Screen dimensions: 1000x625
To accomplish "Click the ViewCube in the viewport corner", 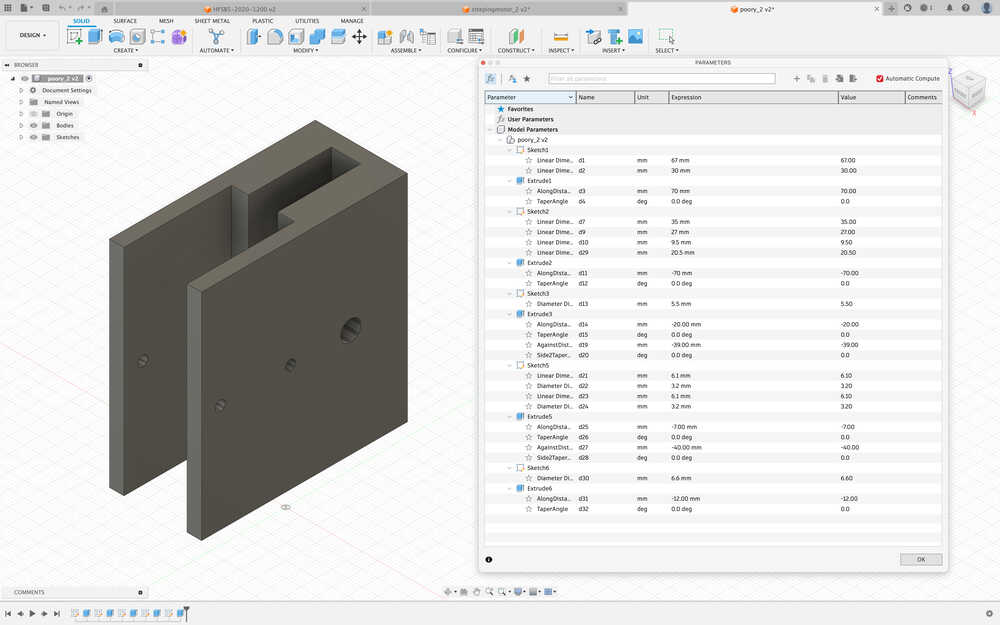I will pyautogui.click(x=968, y=91).
